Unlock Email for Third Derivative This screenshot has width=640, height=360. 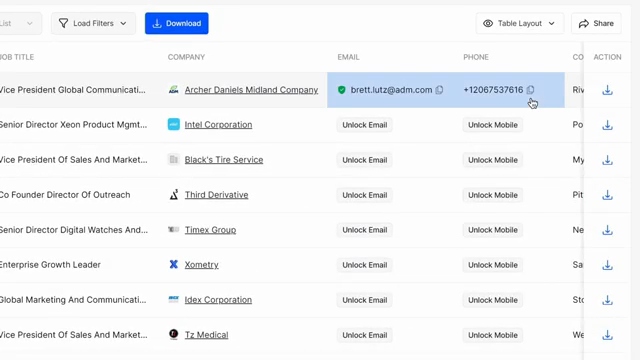pos(364,195)
